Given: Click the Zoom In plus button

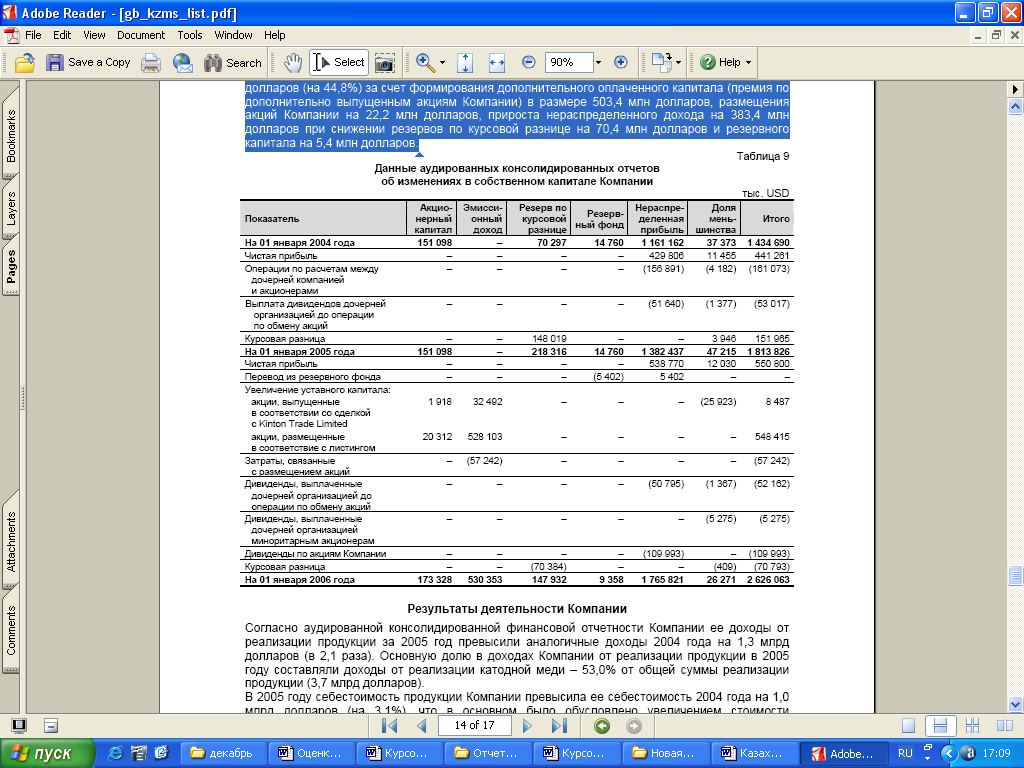Looking at the screenshot, I should [620, 63].
